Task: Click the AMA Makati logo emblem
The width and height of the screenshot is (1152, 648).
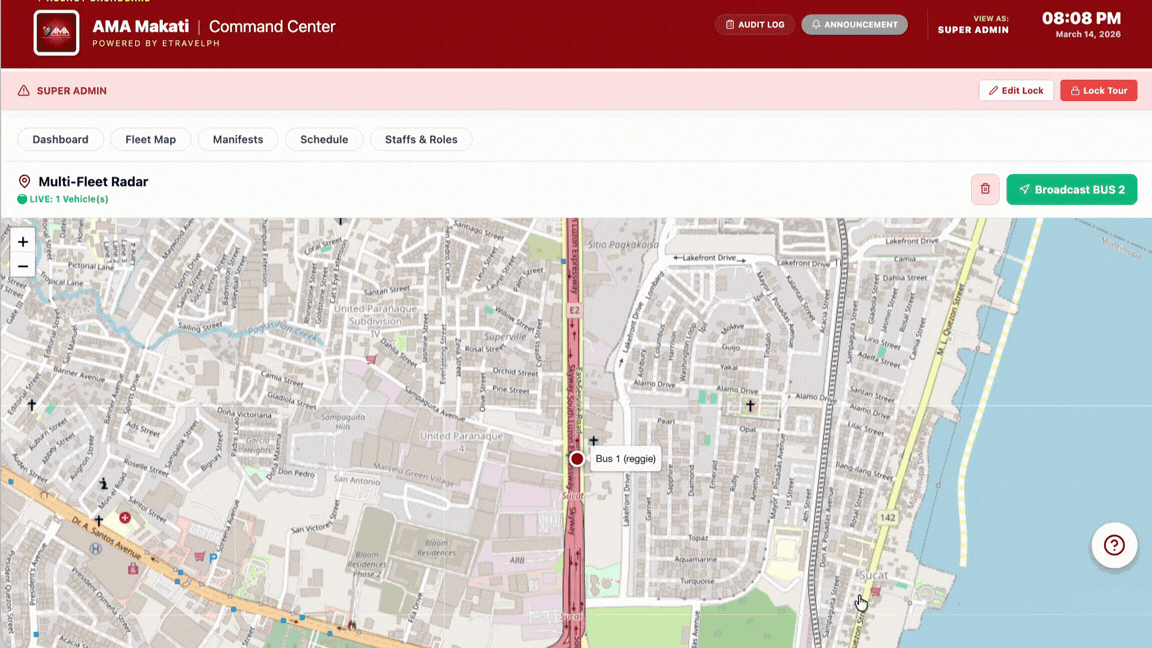Action: click(56, 32)
